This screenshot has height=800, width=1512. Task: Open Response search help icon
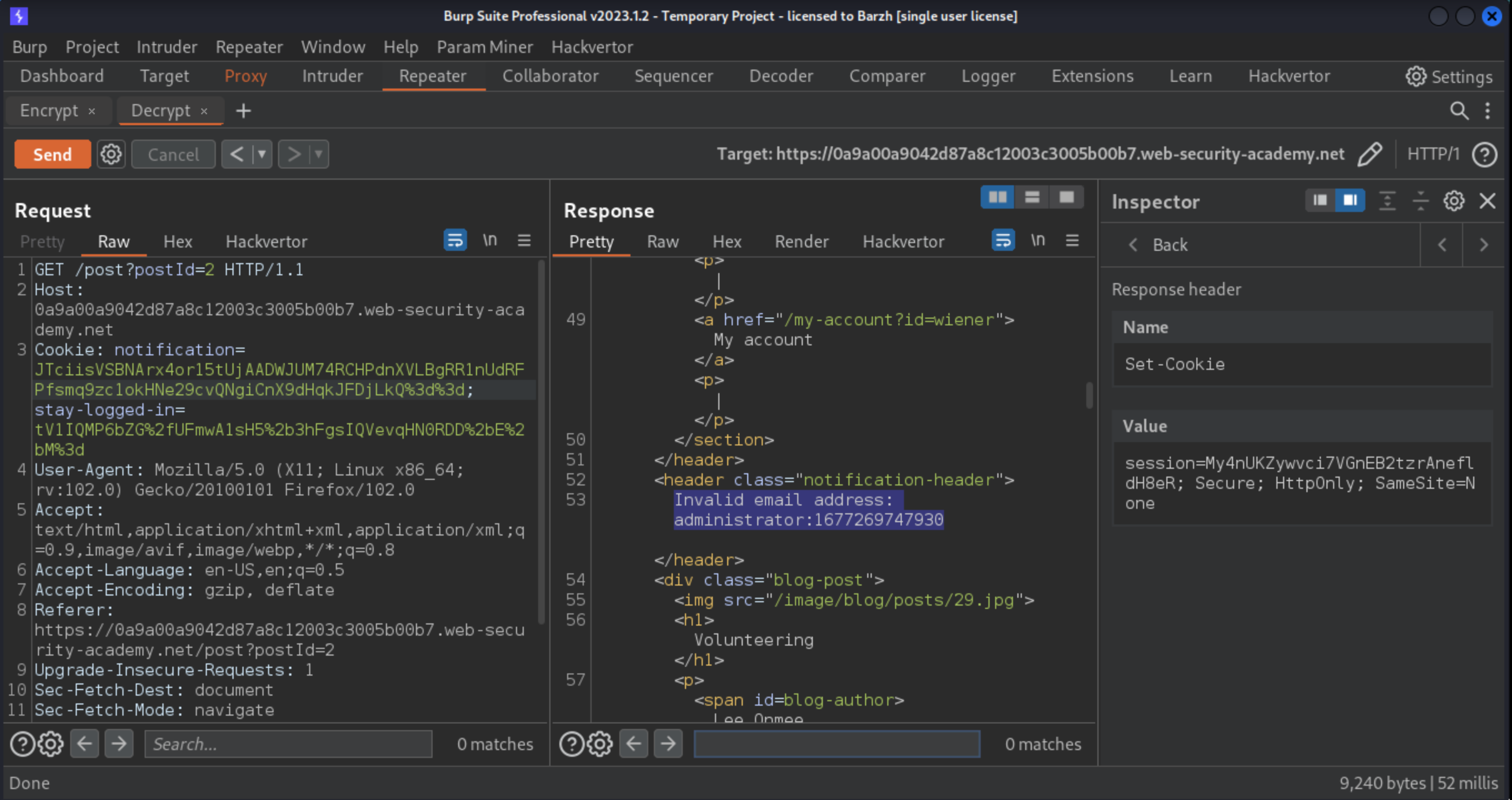pyautogui.click(x=571, y=744)
